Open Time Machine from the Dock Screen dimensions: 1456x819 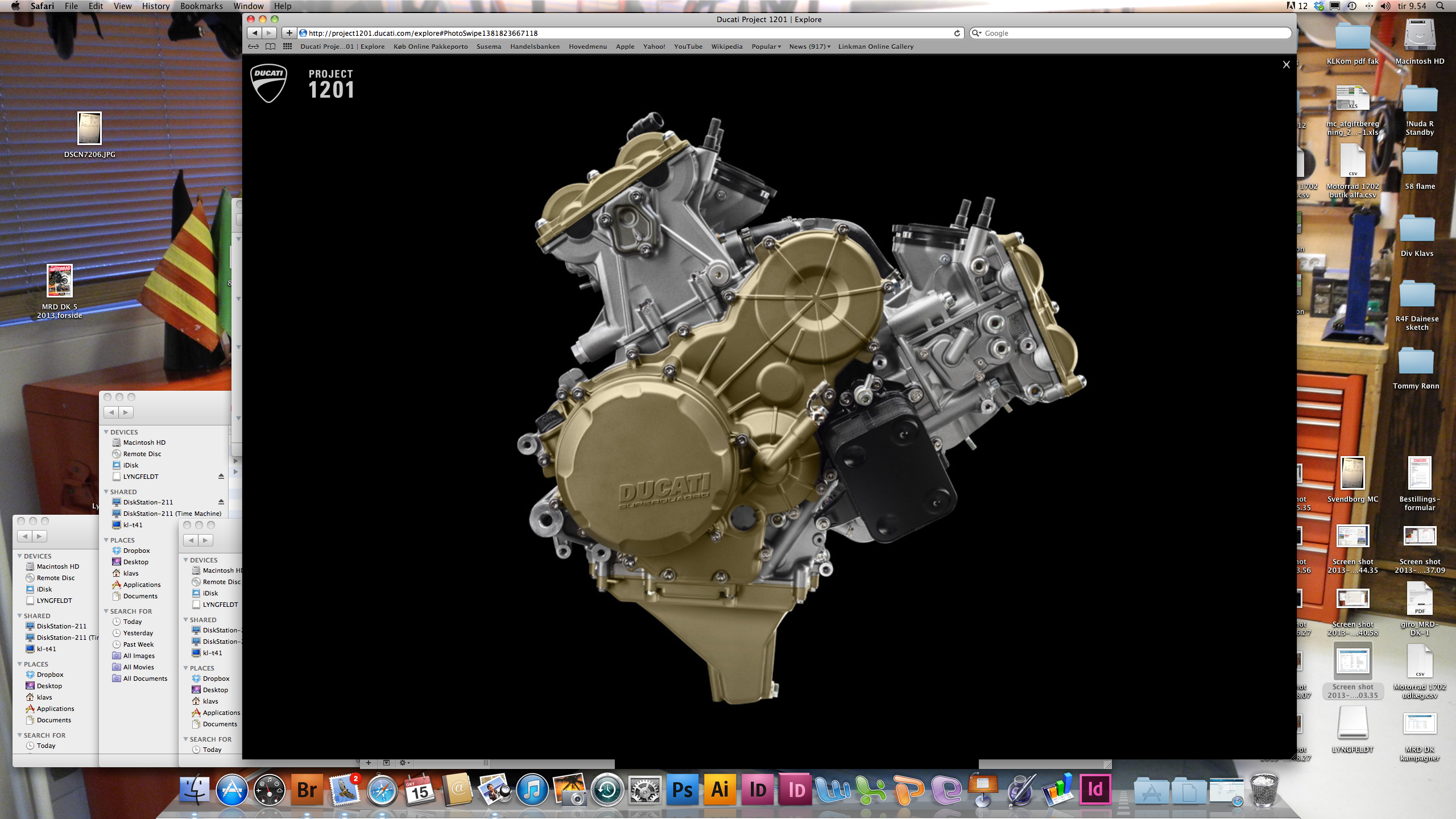pos(607,789)
